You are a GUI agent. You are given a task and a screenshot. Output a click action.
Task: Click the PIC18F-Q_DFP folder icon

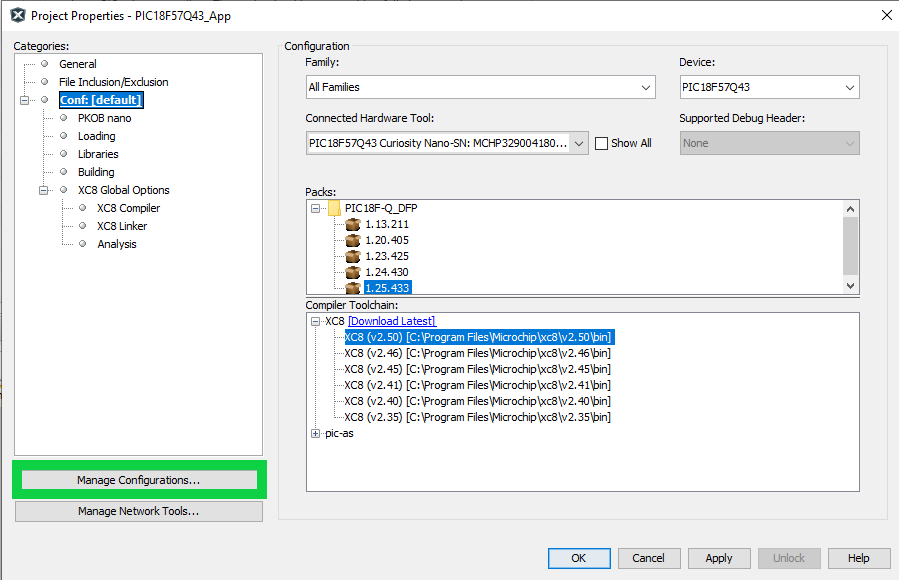point(335,208)
